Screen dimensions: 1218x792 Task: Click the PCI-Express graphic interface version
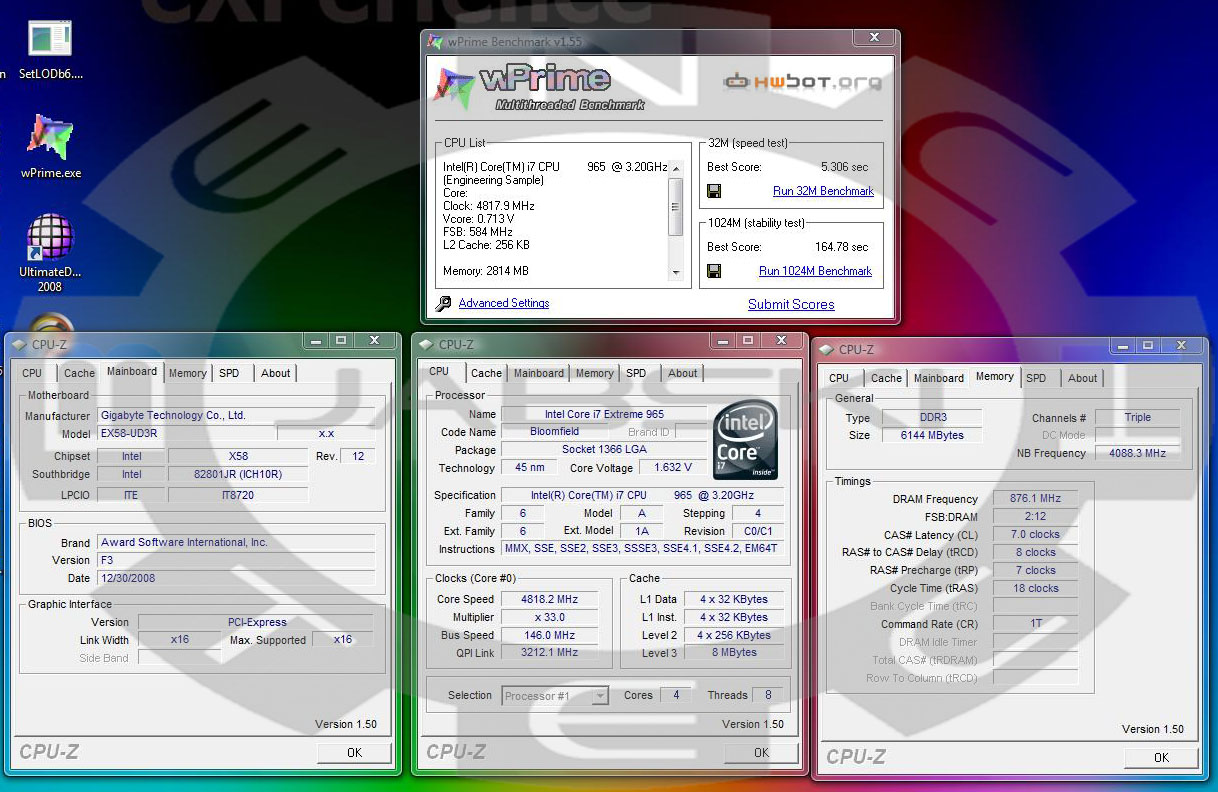(x=256, y=622)
